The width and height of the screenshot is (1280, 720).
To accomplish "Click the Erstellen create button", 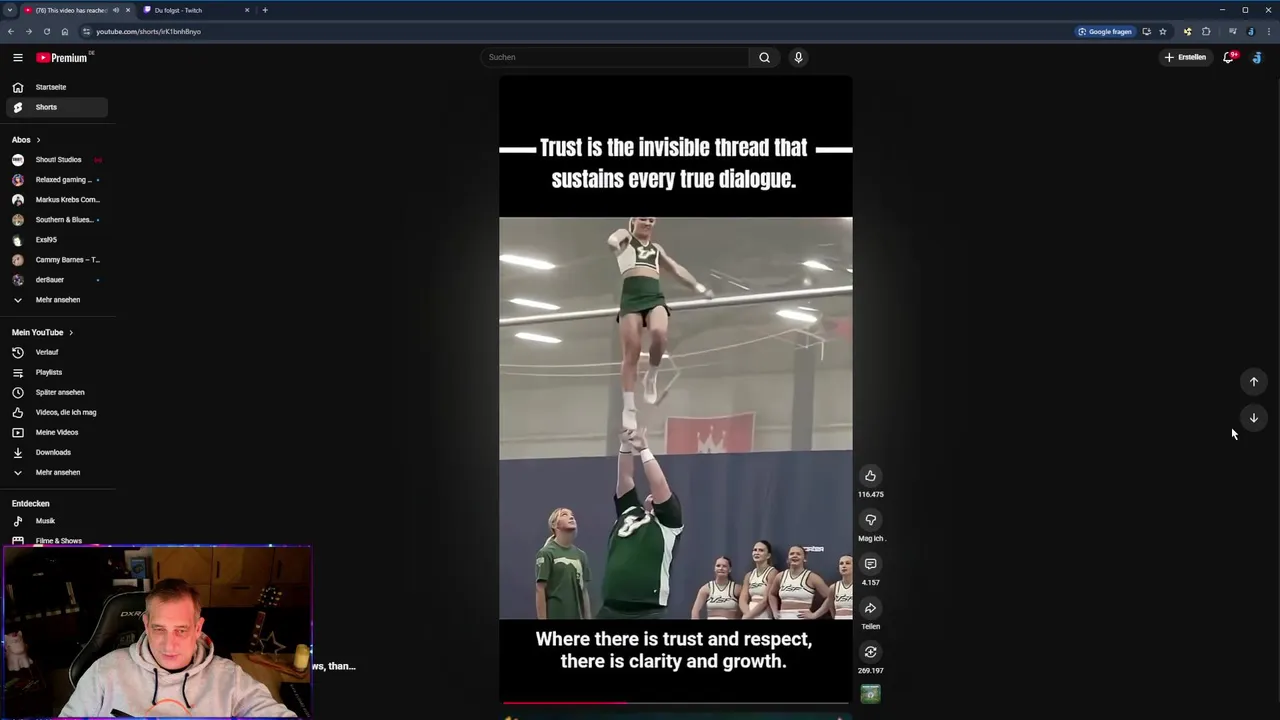I will tap(1185, 57).
